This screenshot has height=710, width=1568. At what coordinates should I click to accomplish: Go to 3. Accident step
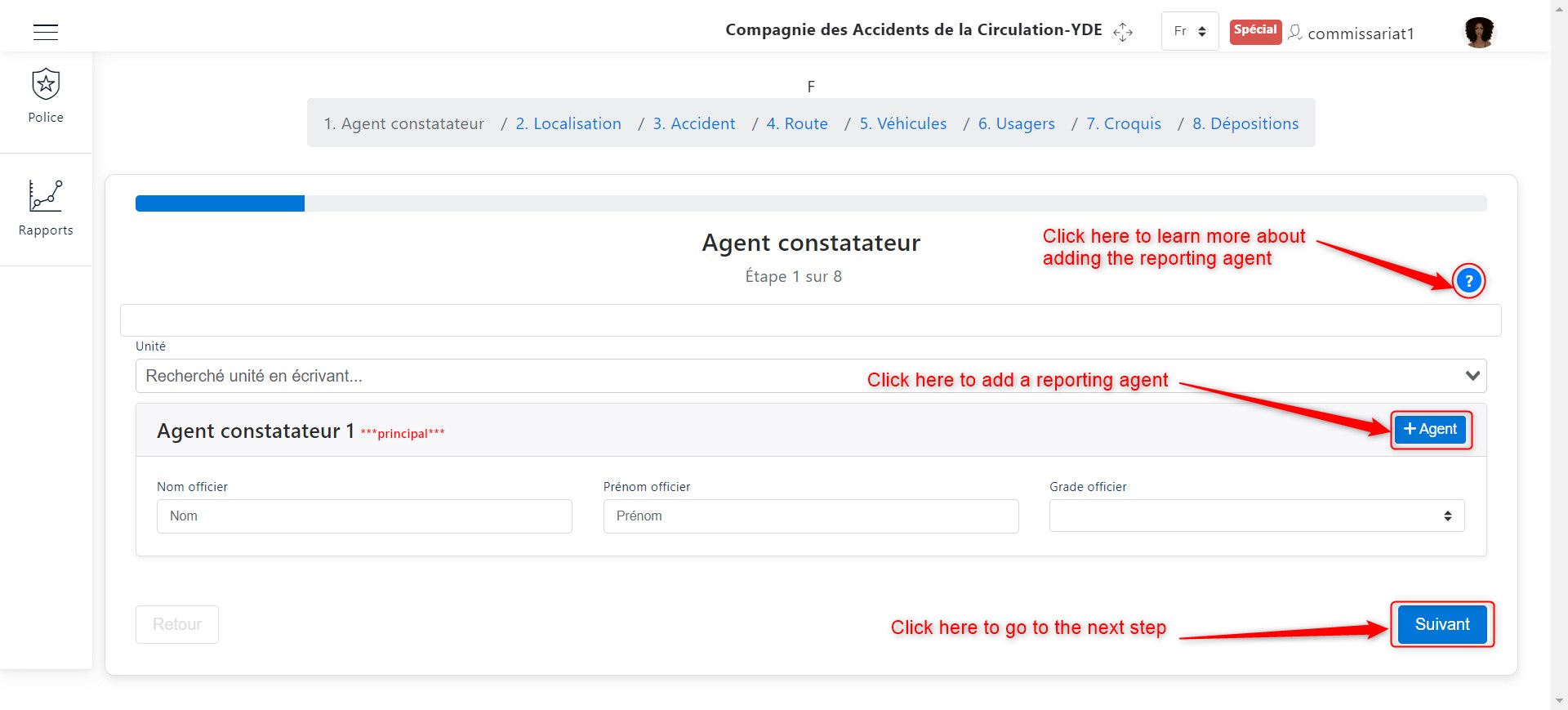(693, 123)
